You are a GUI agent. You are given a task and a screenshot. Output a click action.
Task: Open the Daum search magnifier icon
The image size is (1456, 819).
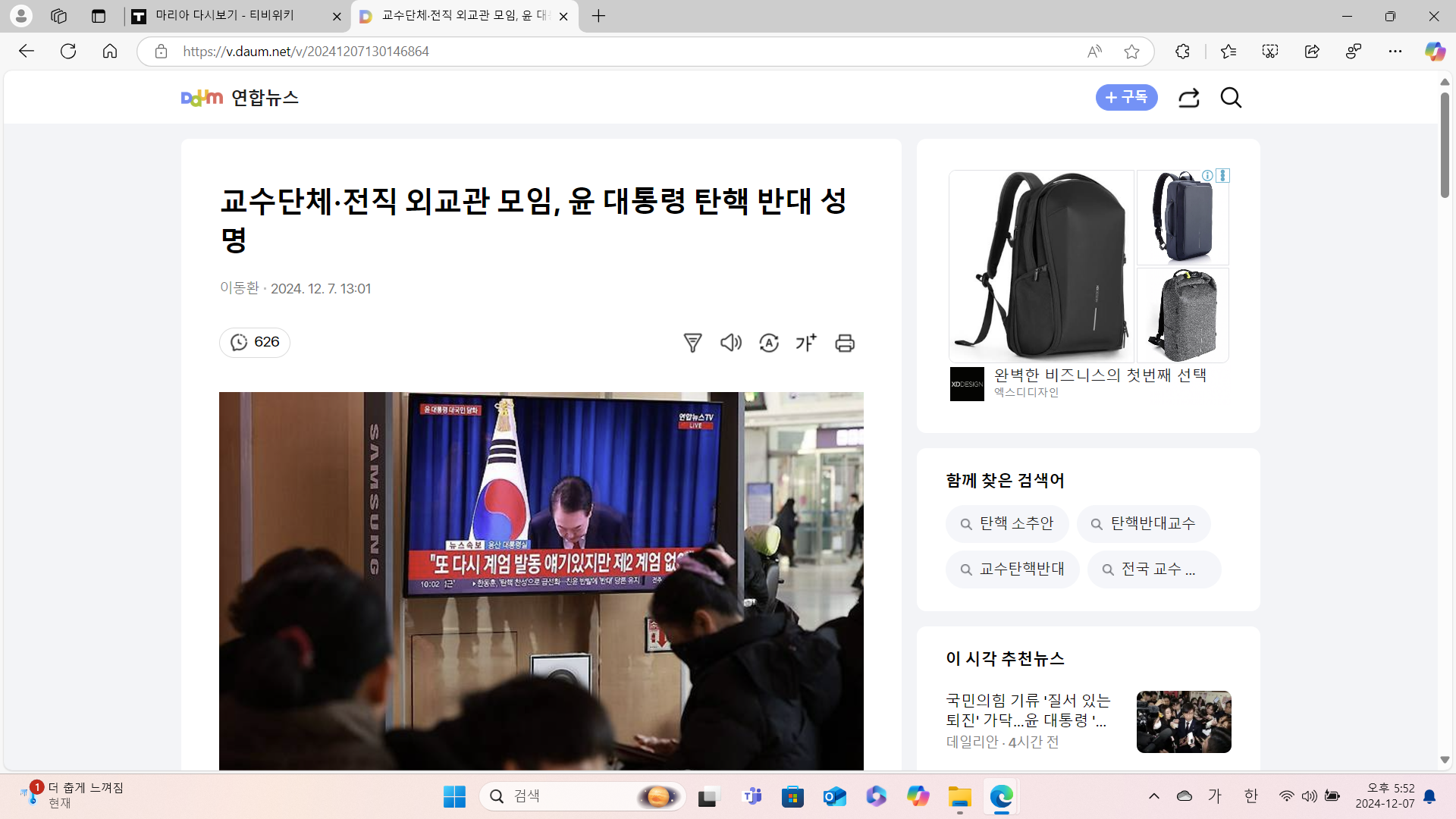pyautogui.click(x=1231, y=98)
